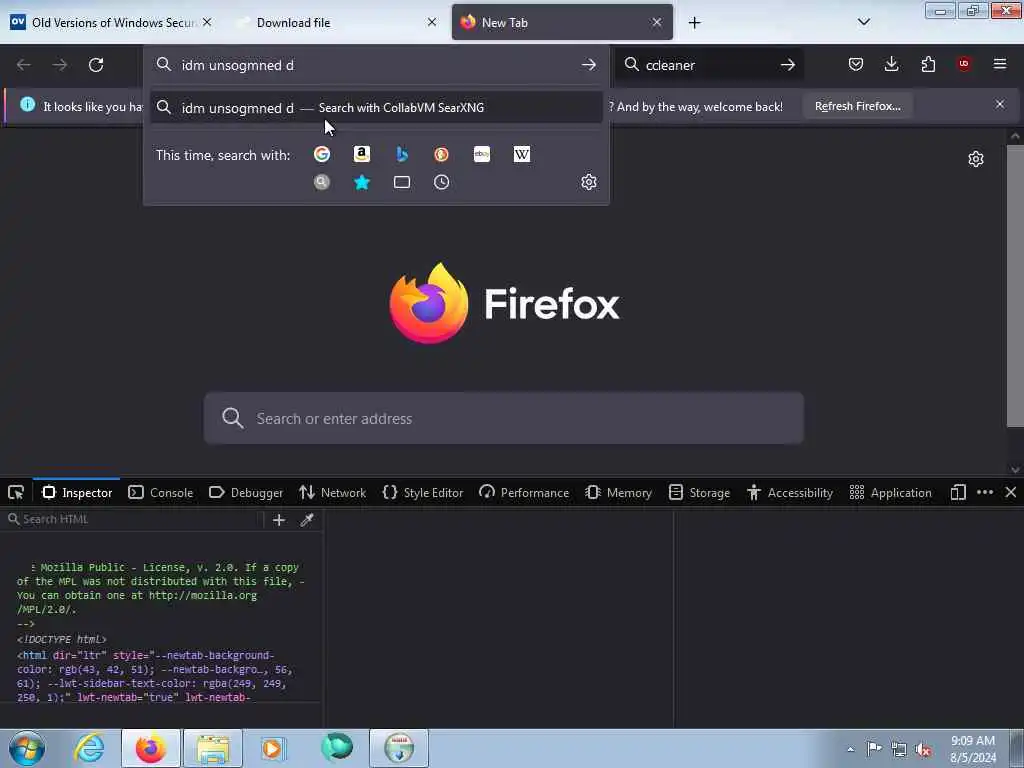
Task: Create a new node in Inspector
Action: pyautogui.click(x=279, y=520)
